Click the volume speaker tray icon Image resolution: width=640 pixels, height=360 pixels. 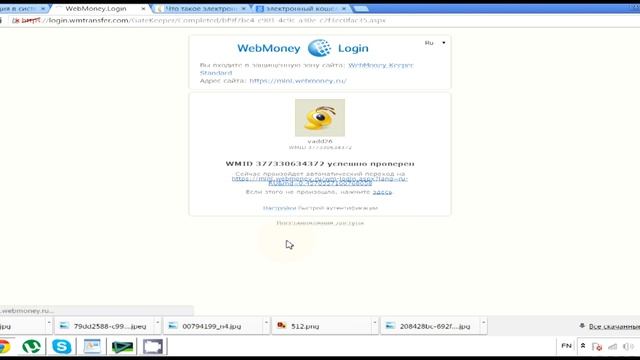629,347
